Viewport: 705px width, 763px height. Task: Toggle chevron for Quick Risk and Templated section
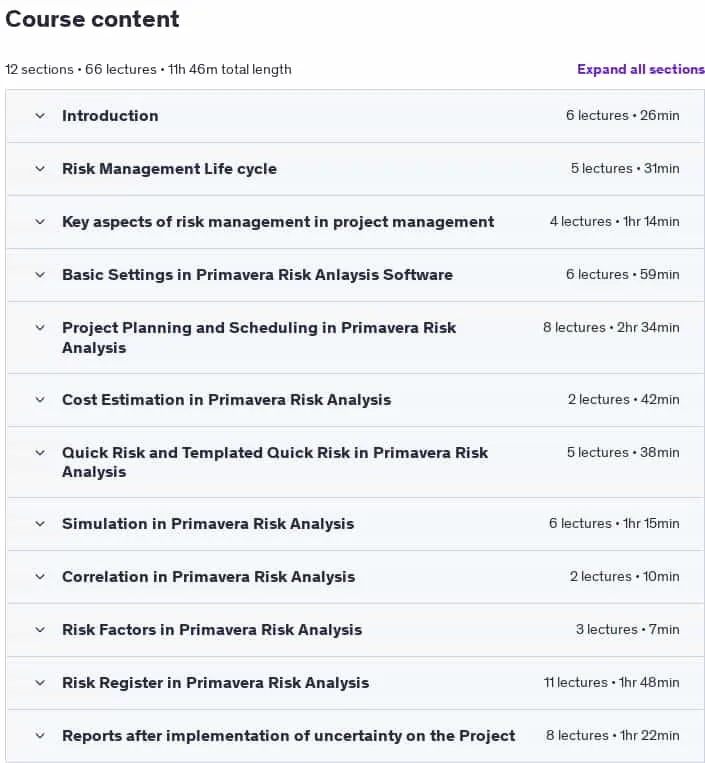40,453
